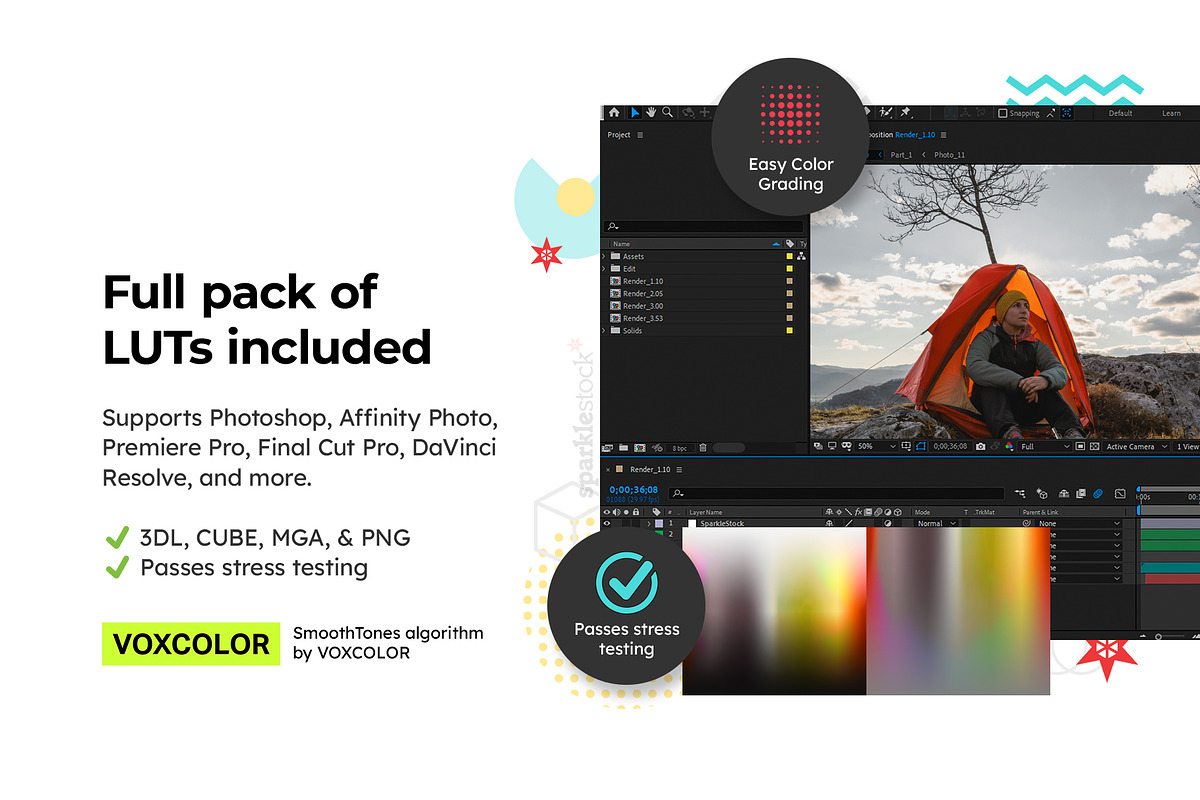The height and width of the screenshot is (800, 1200).
Task: Expand the SparkleStock layer properties
Action: click(649, 523)
